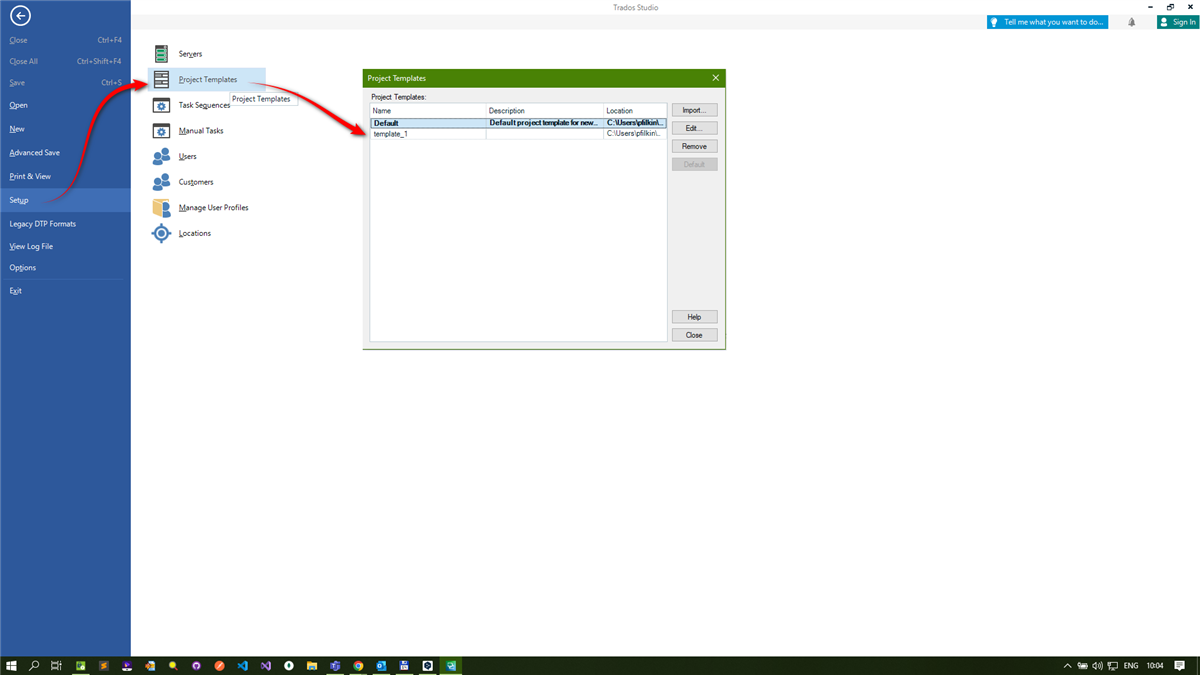Click the Help button in dialog
Image resolution: width=1200 pixels, height=675 pixels.
[694, 317]
